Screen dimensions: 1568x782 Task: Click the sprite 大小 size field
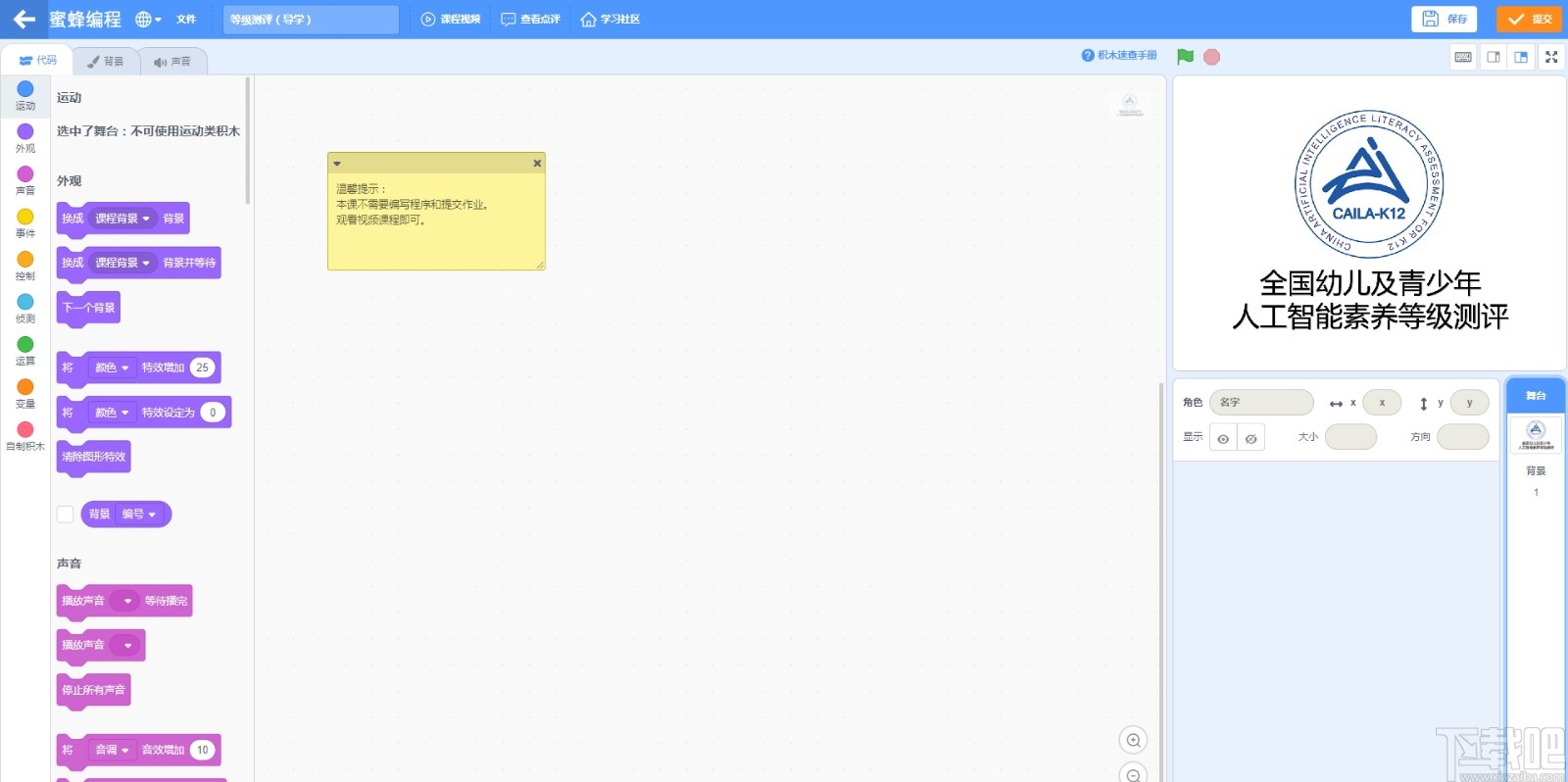coord(1350,437)
